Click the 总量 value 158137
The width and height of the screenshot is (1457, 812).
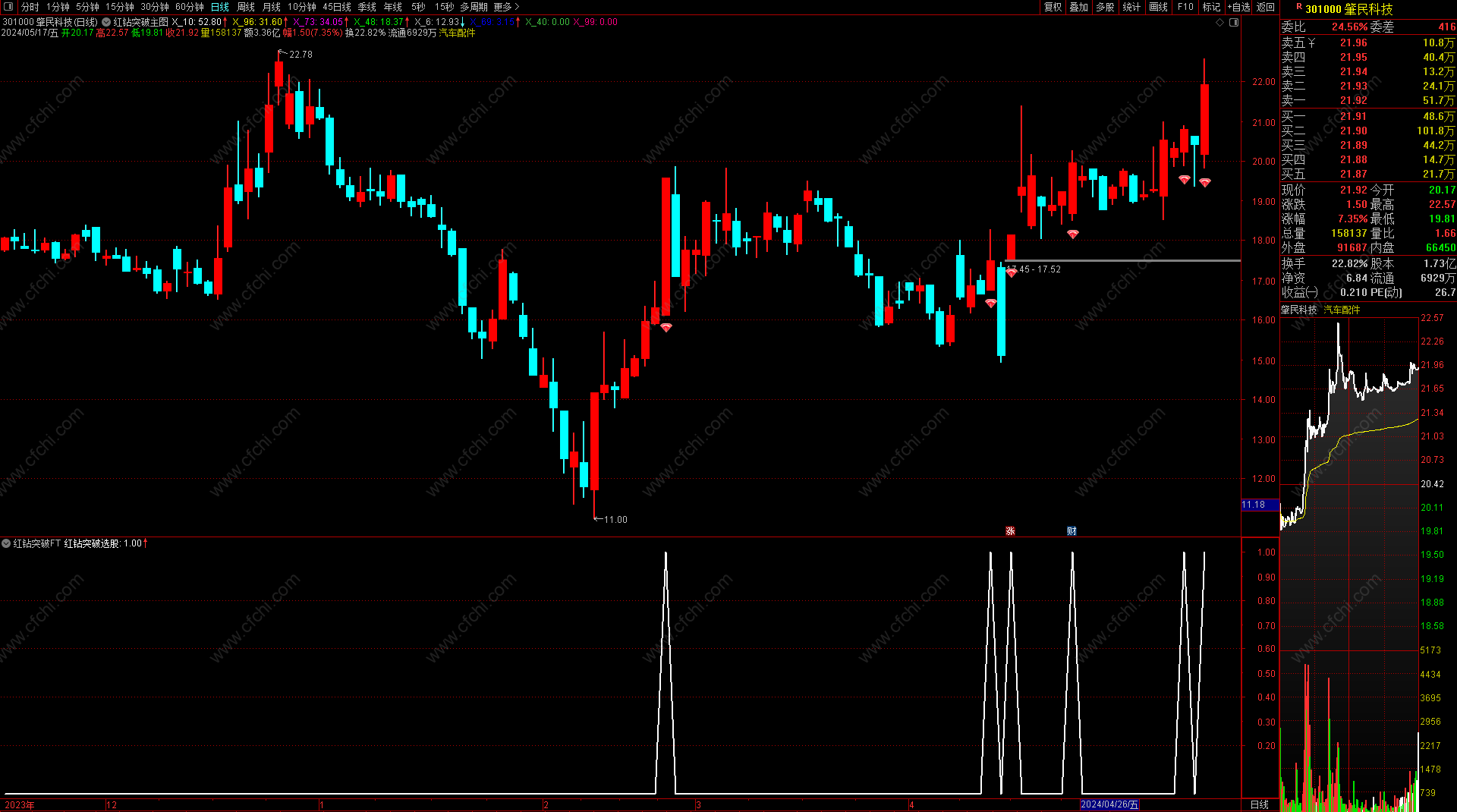click(1349, 233)
